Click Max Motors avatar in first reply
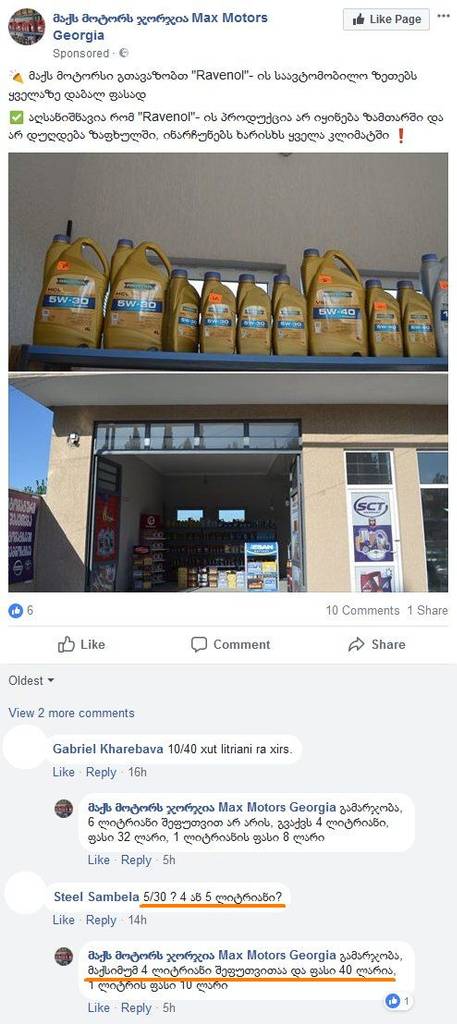Image resolution: width=457 pixels, height=1024 pixels. point(63,808)
